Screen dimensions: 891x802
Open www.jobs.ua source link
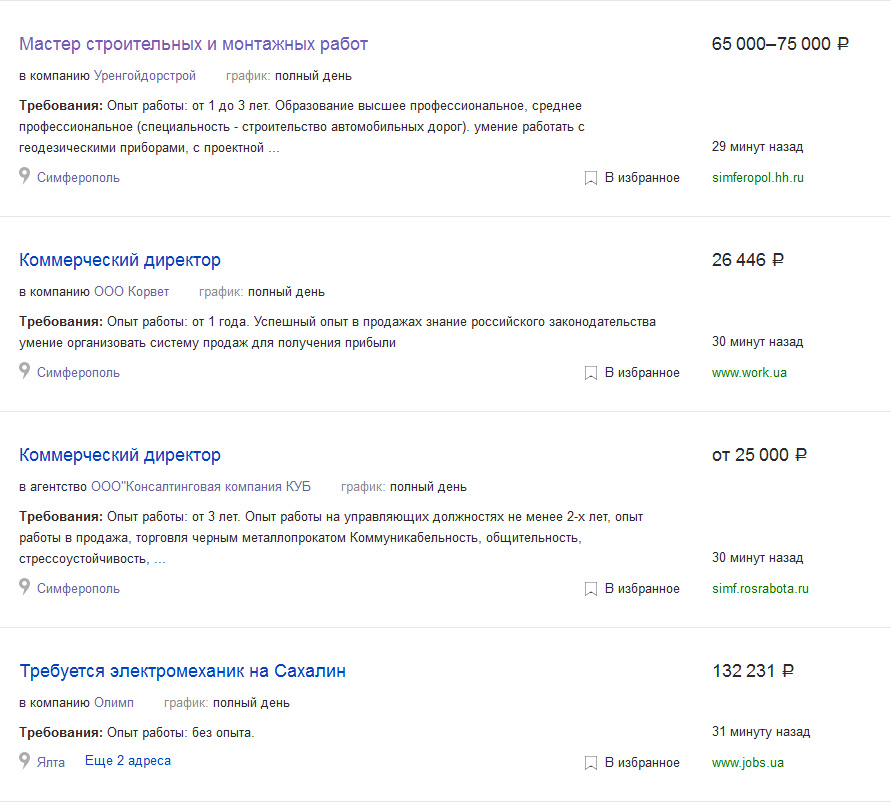point(748,762)
